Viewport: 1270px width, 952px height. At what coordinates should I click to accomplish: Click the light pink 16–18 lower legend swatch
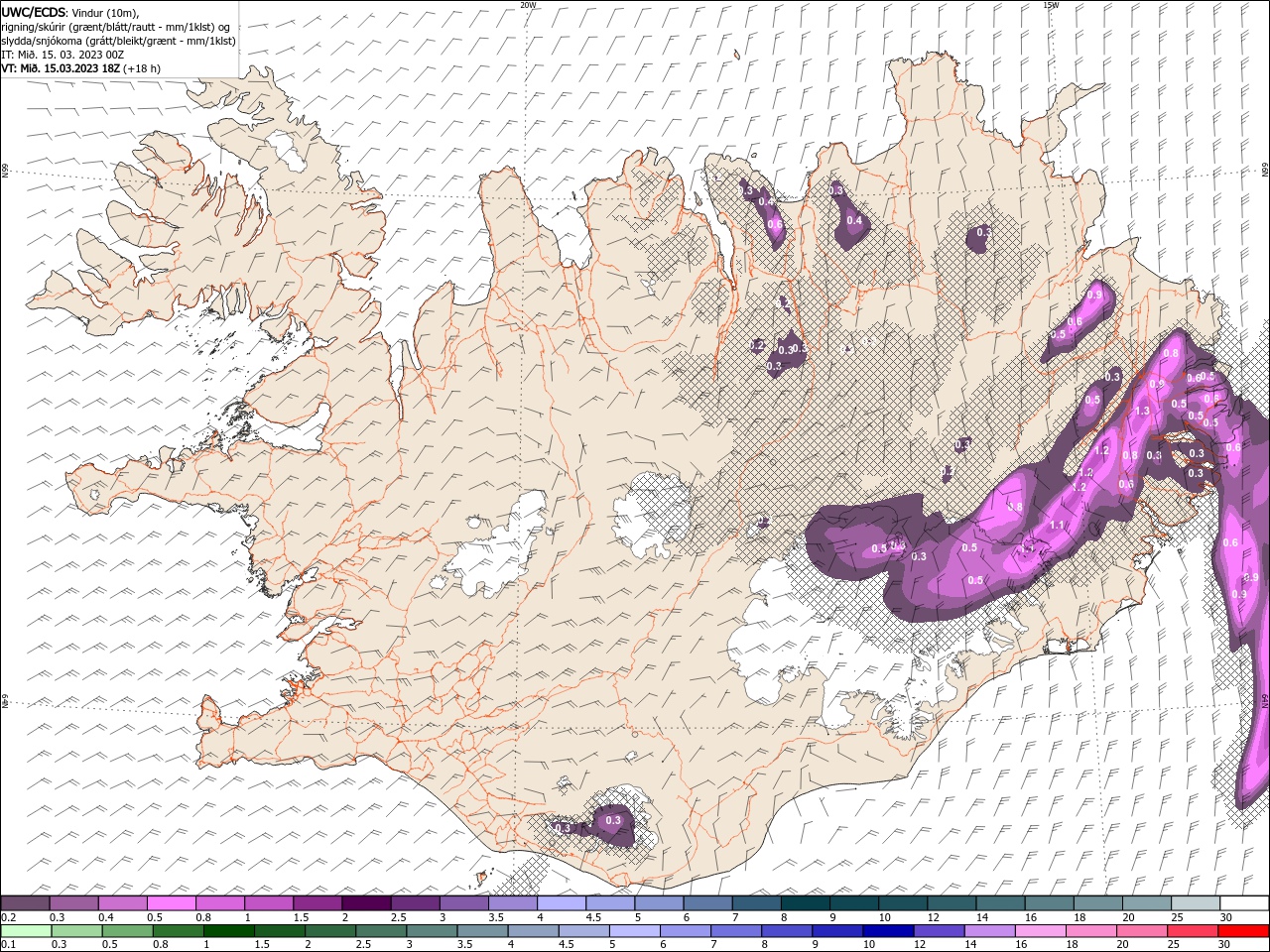click(x=1041, y=931)
